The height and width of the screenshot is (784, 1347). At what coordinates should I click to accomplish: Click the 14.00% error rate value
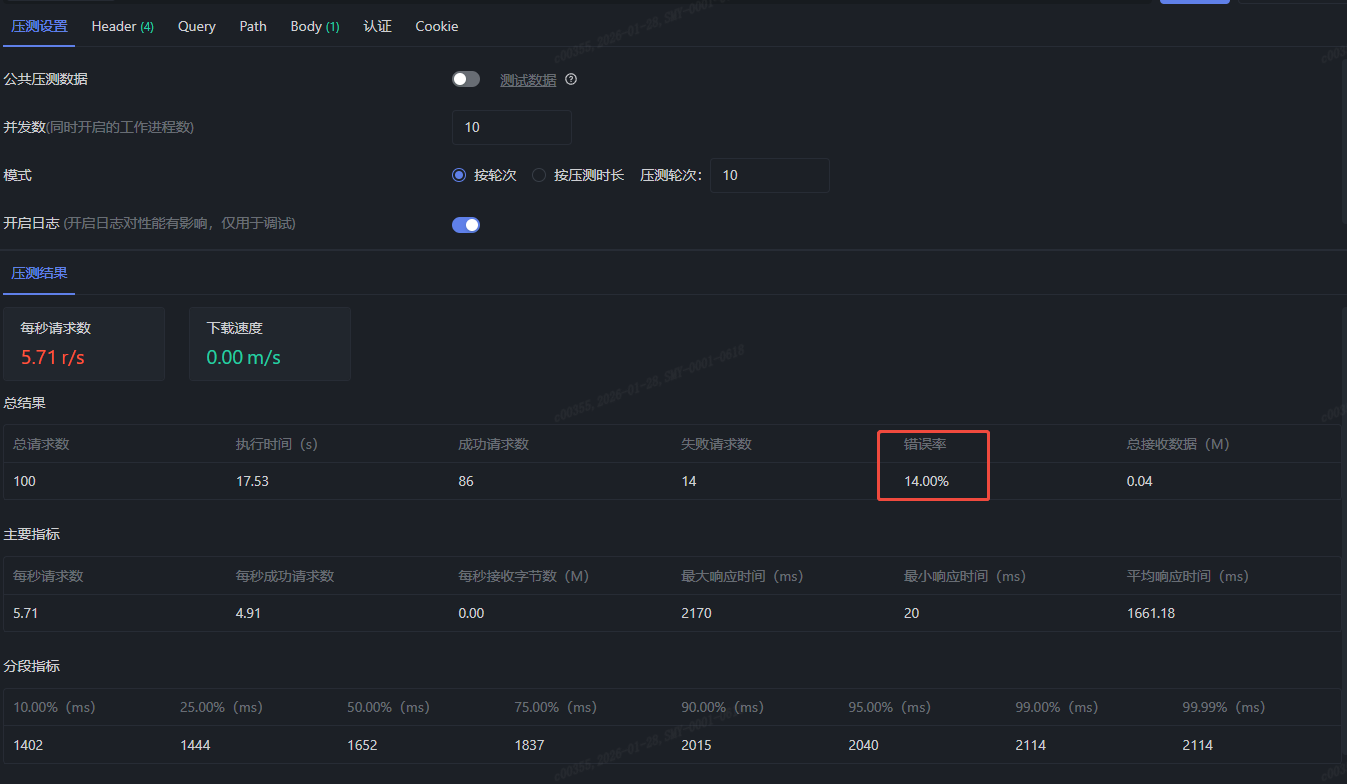tap(926, 481)
